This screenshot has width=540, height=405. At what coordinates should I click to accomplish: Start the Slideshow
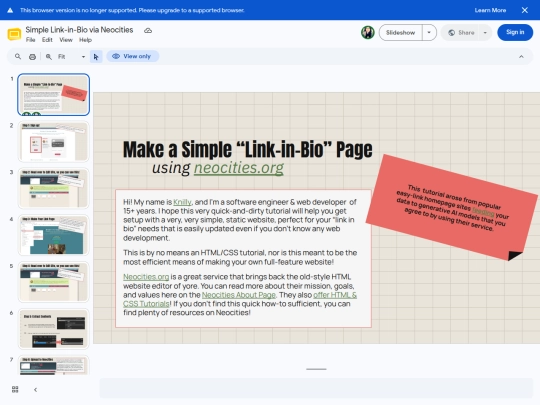coord(401,33)
